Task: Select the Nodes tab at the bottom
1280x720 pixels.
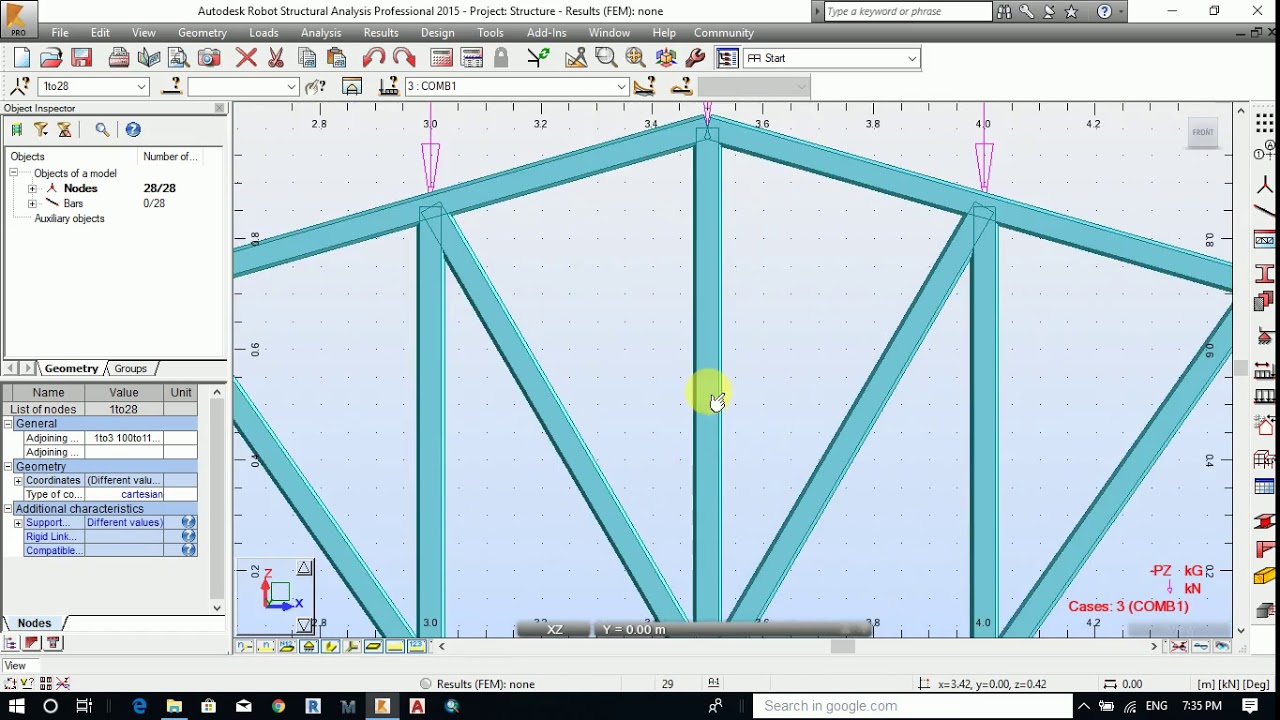Action: (x=34, y=623)
